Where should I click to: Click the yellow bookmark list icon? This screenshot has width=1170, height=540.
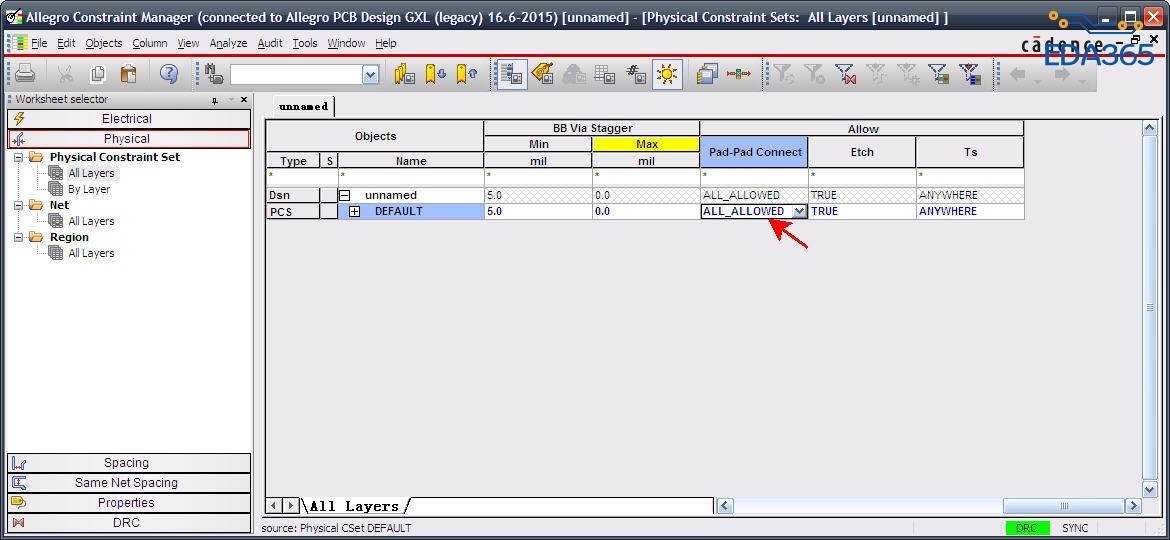click(x=404, y=74)
